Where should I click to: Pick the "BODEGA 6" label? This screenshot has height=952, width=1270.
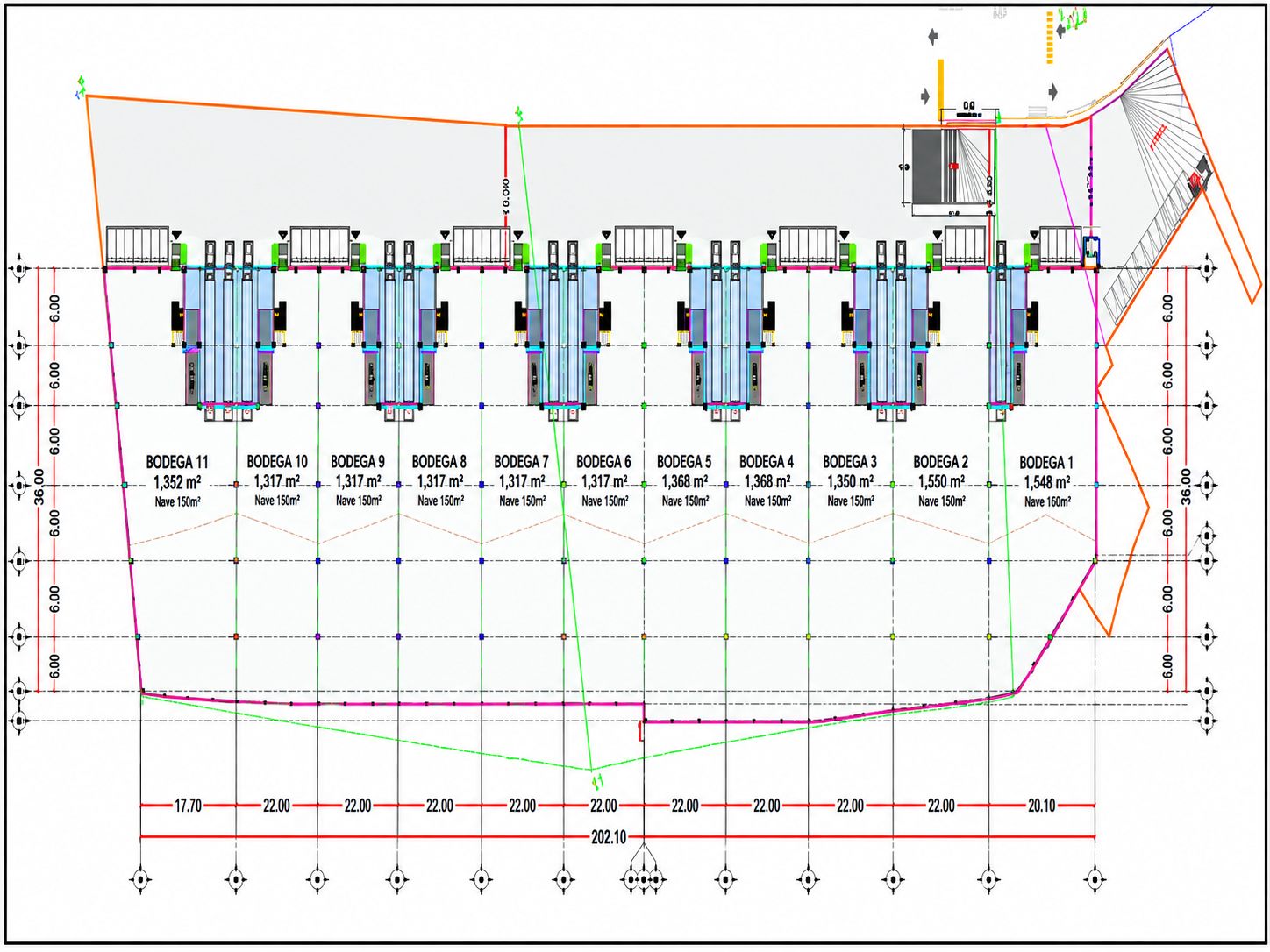[603, 461]
